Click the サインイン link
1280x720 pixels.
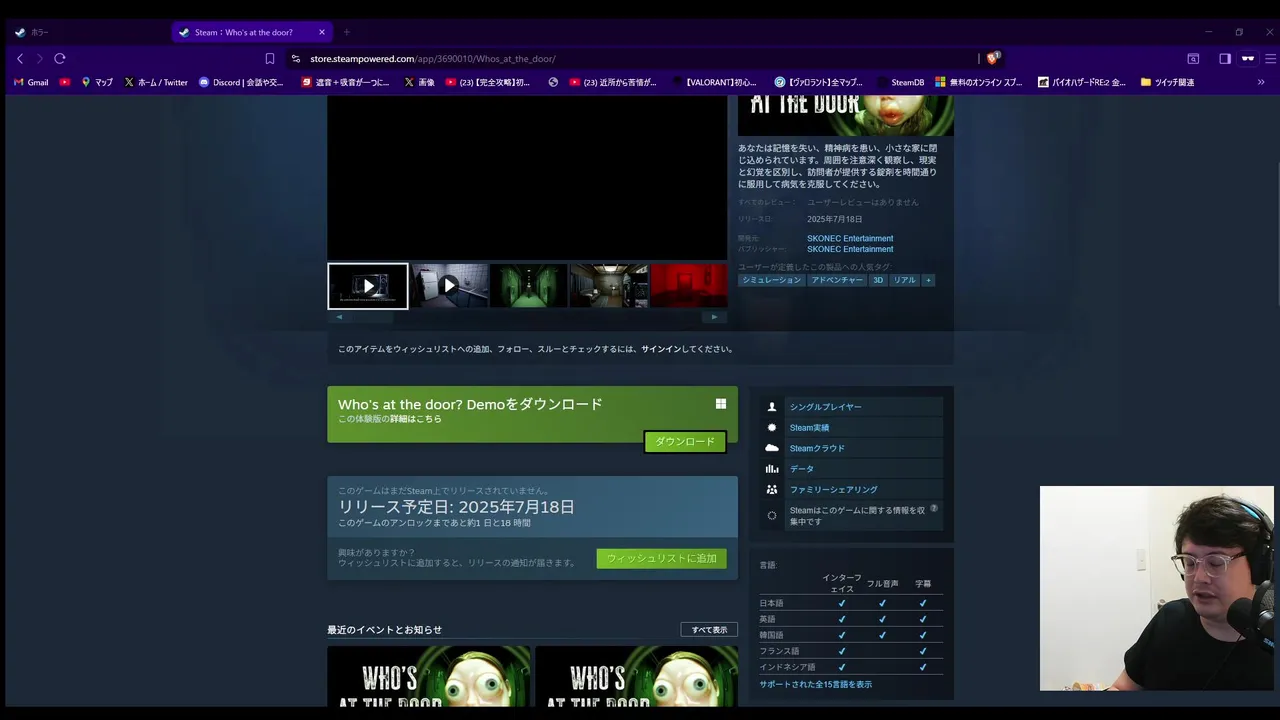pyautogui.click(x=661, y=349)
